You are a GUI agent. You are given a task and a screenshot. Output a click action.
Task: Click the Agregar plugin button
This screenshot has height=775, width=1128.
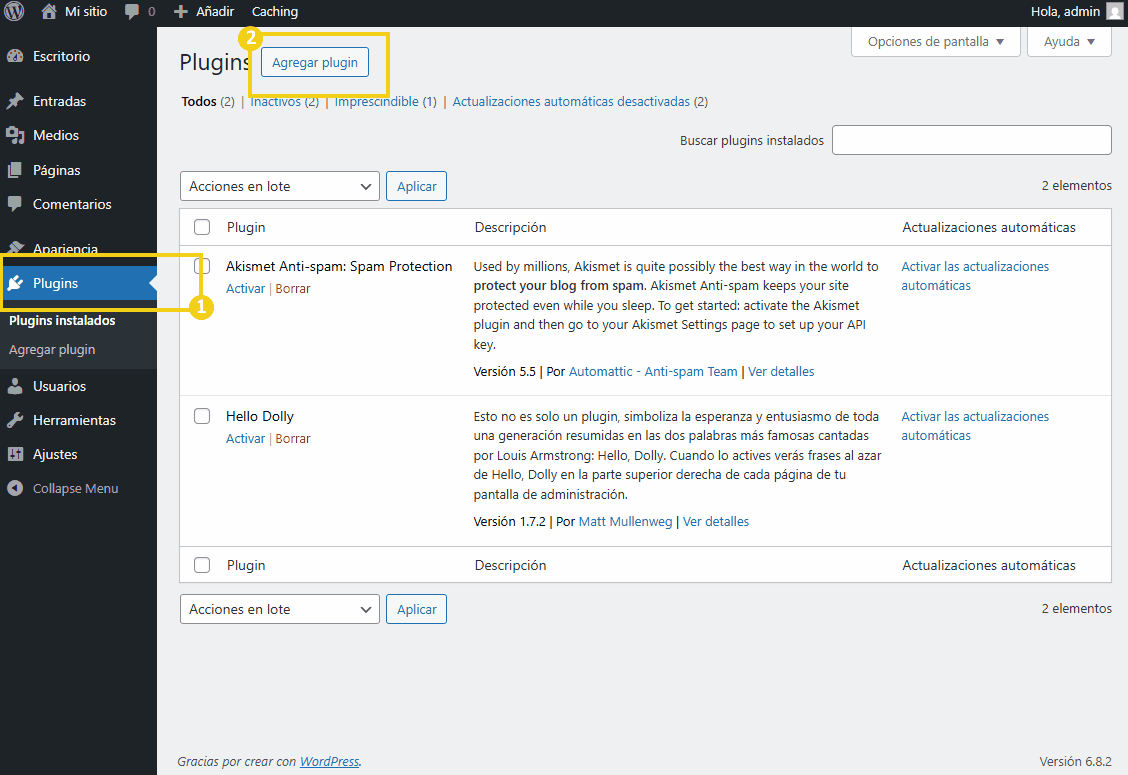315,62
